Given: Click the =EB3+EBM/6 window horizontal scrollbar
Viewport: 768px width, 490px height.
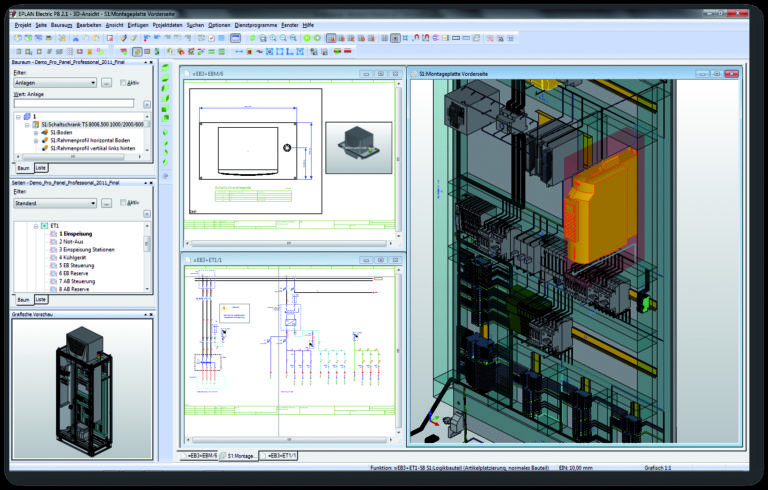Looking at the screenshot, I should (289, 243).
